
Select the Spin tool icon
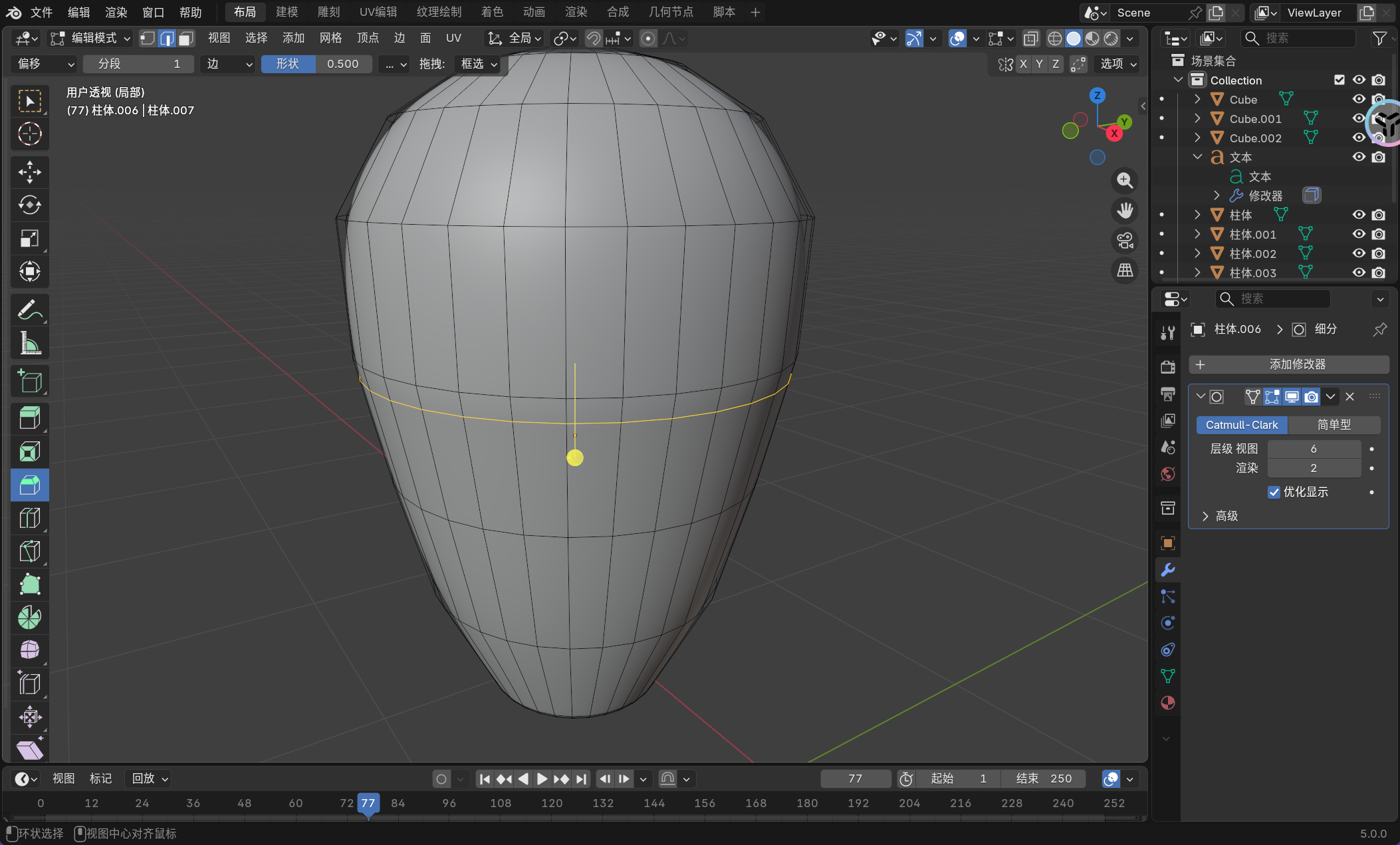coord(29,618)
